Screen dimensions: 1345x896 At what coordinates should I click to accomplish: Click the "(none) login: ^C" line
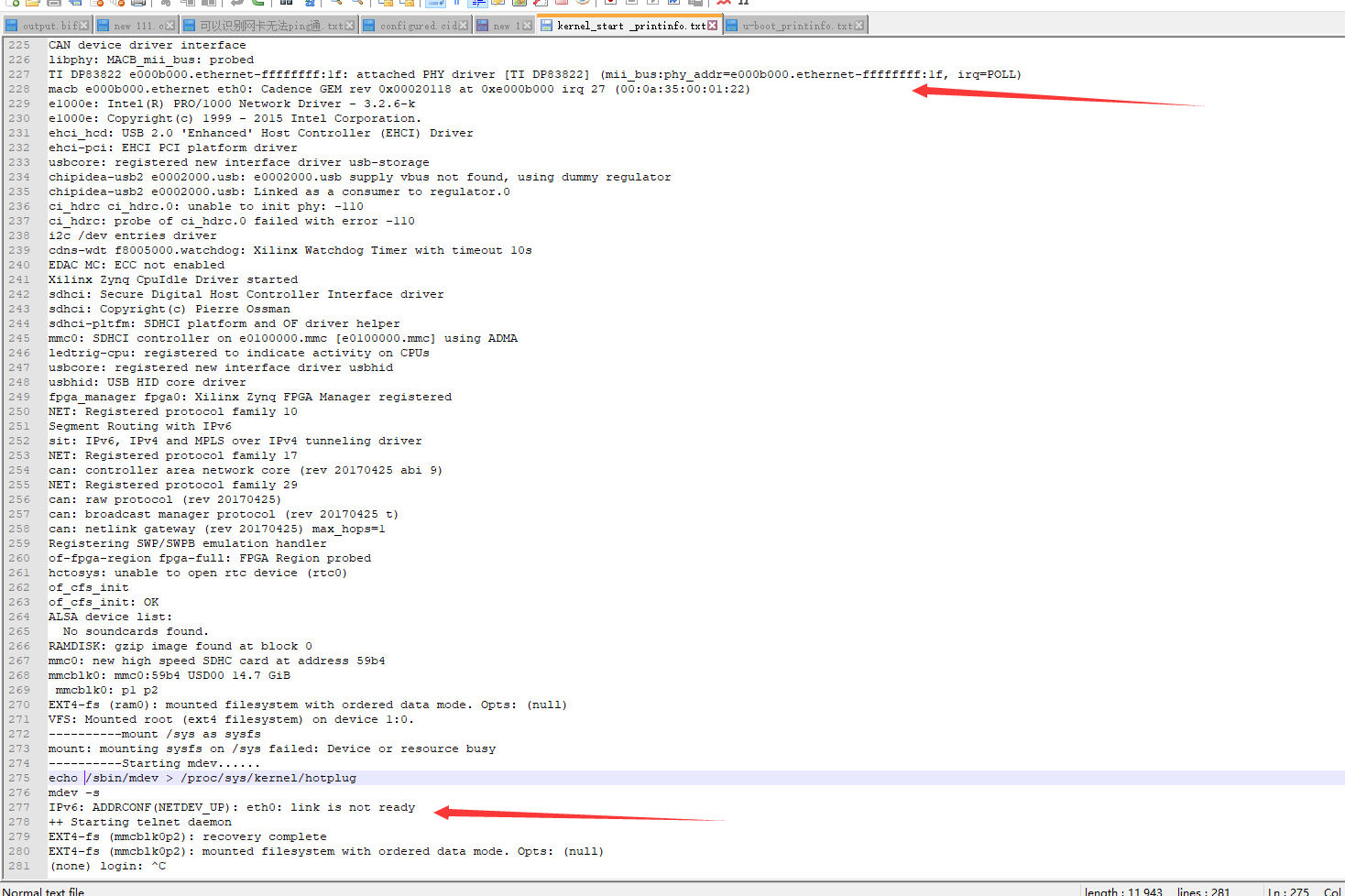[x=107, y=866]
